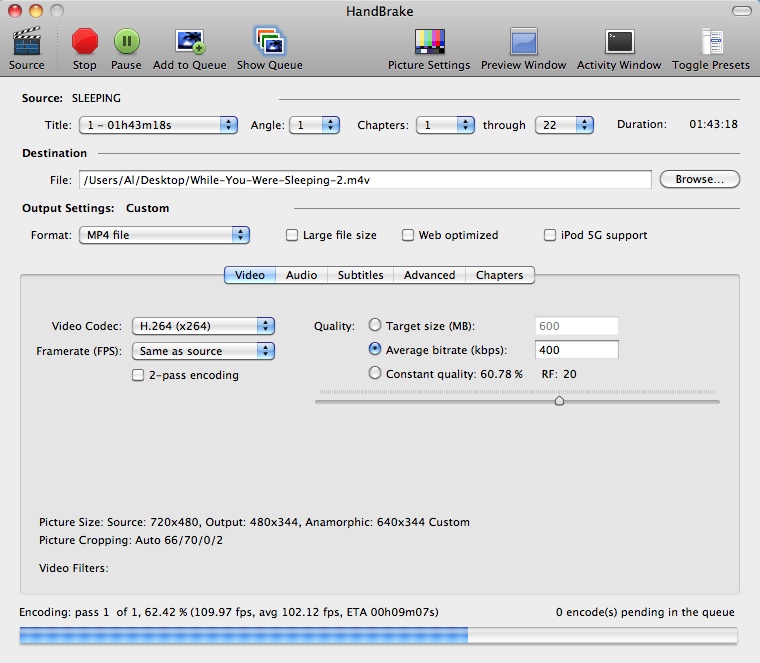The width and height of the screenshot is (760, 663).
Task: Open the start chapter dropdown showing 1
Action: [445, 125]
